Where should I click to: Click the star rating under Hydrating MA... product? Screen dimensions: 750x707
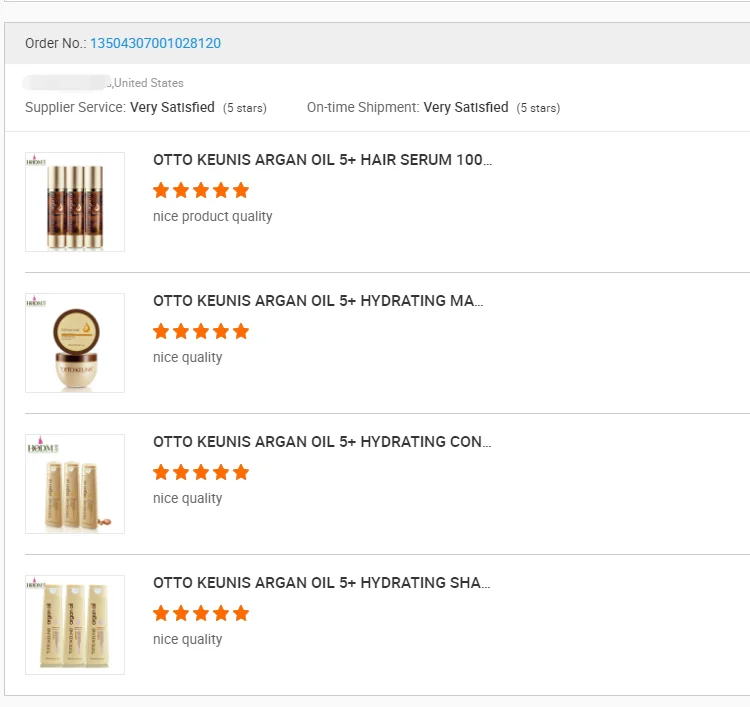point(201,331)
